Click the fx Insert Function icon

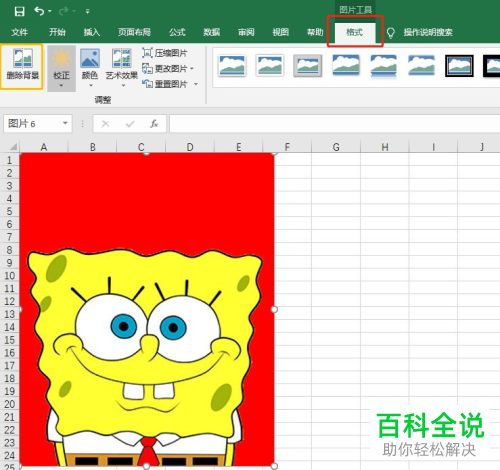pyautogui.click(x=154, y=124)
